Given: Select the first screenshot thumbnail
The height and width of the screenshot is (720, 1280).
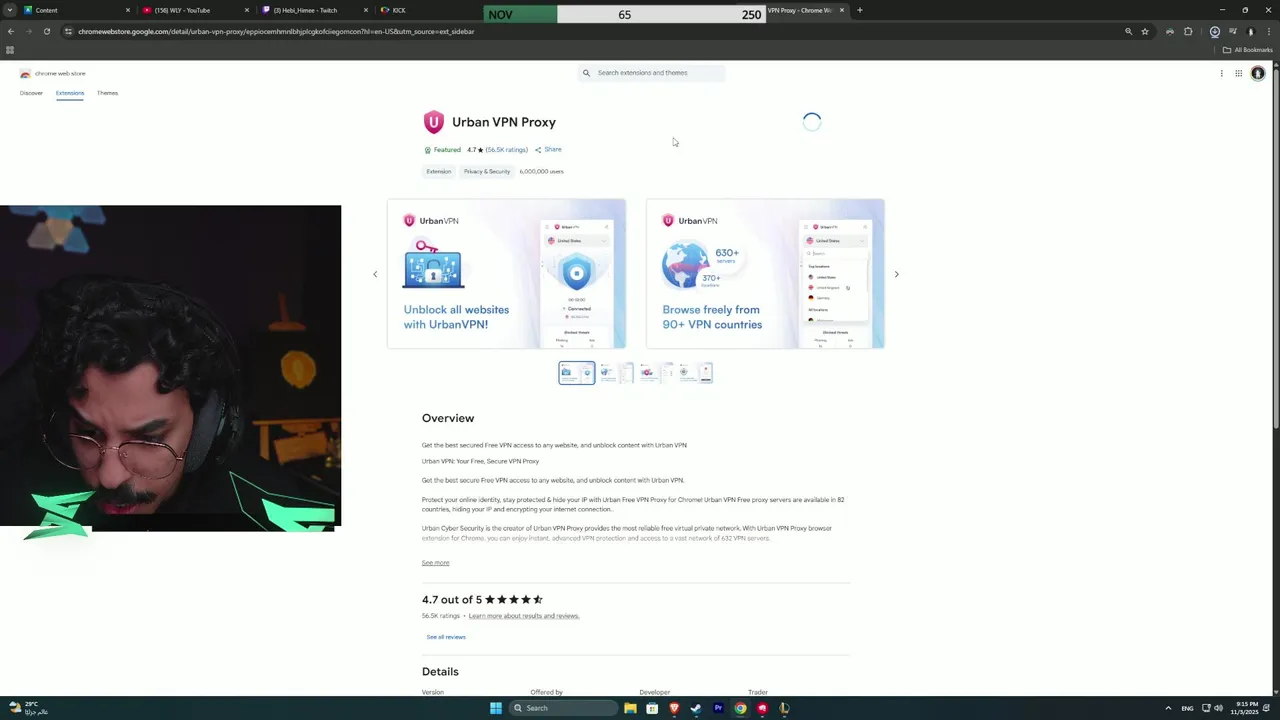Looking at the screenshot, I should [x=577, y=373].
